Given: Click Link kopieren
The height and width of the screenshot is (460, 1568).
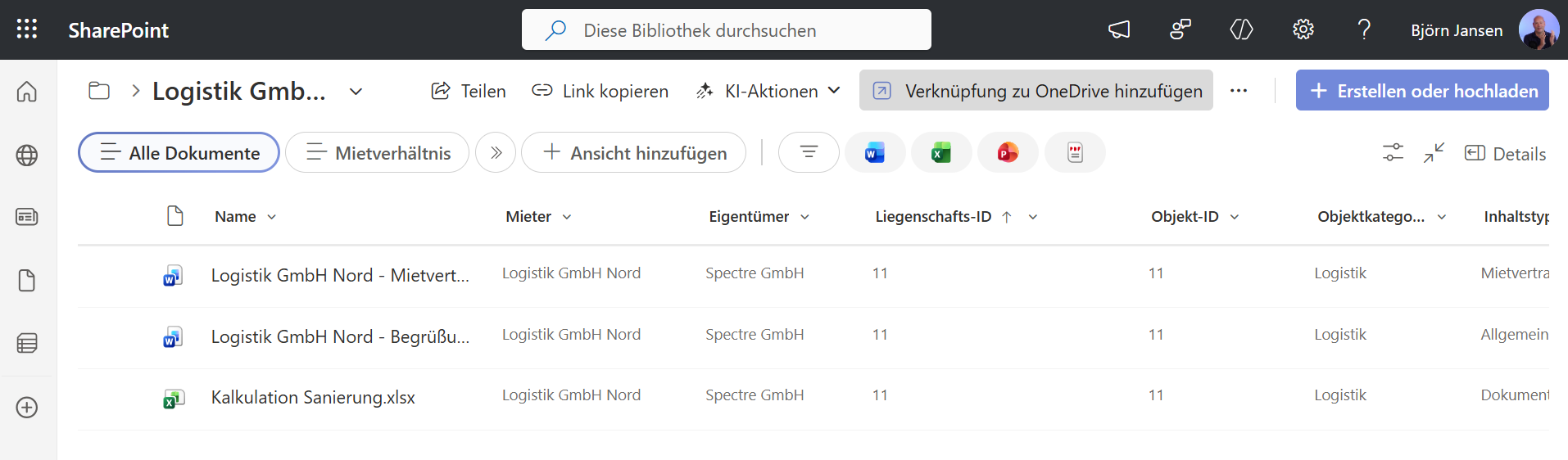Looking at the screenshot, I should pos(600,91).
